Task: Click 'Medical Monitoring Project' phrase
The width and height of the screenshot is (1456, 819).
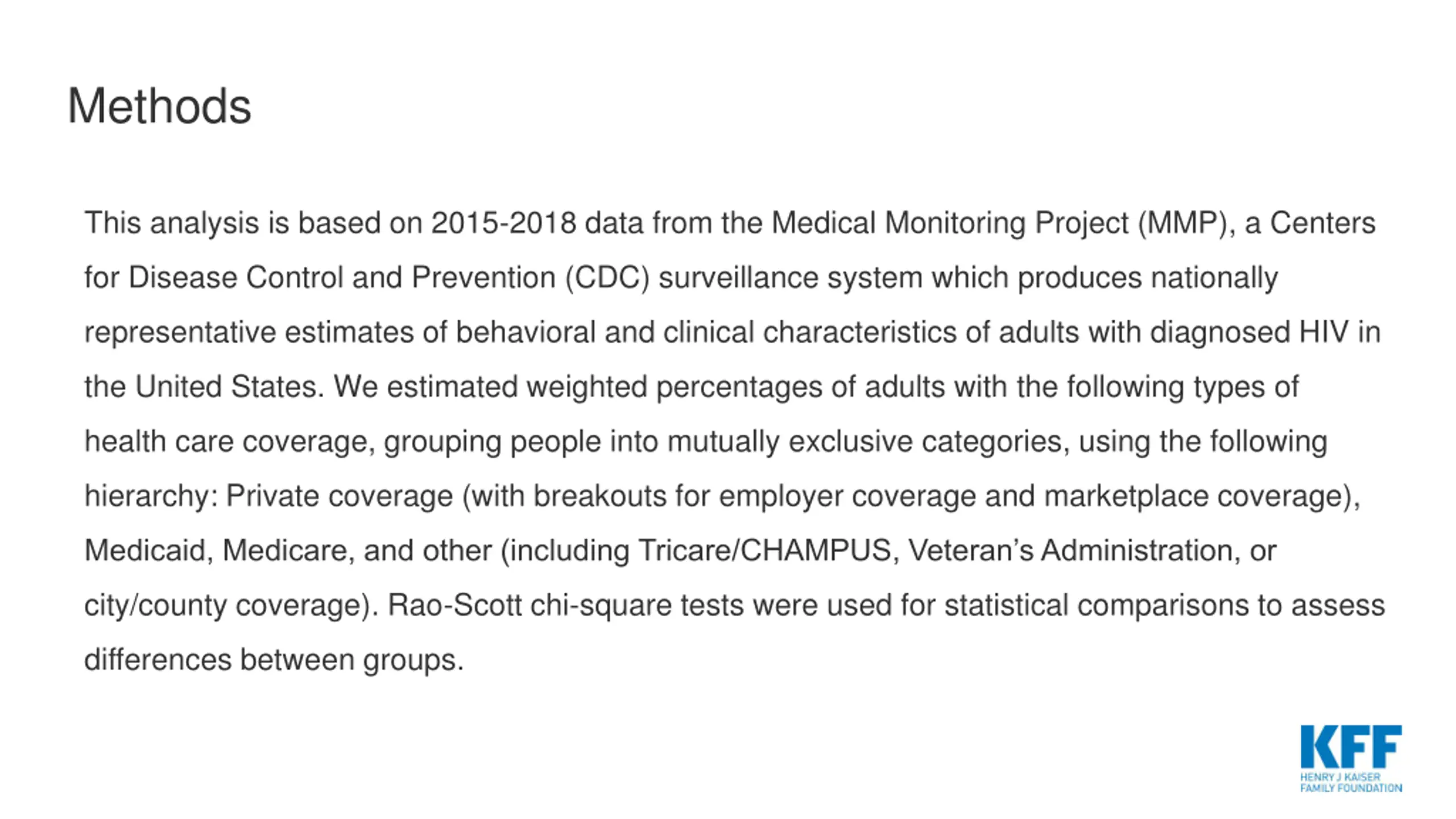Action: pos(950,224)
